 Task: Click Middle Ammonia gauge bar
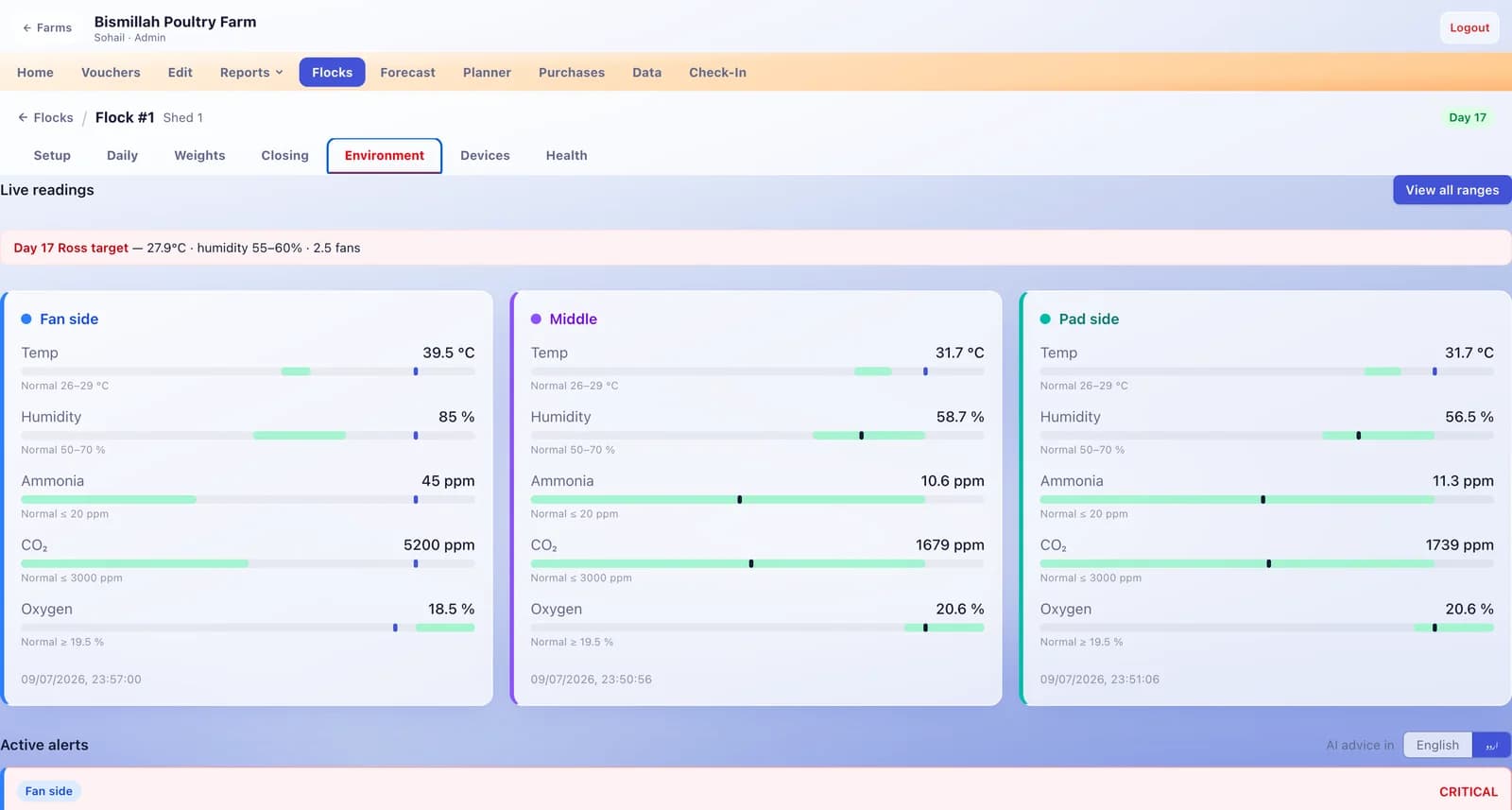[757, 499]
